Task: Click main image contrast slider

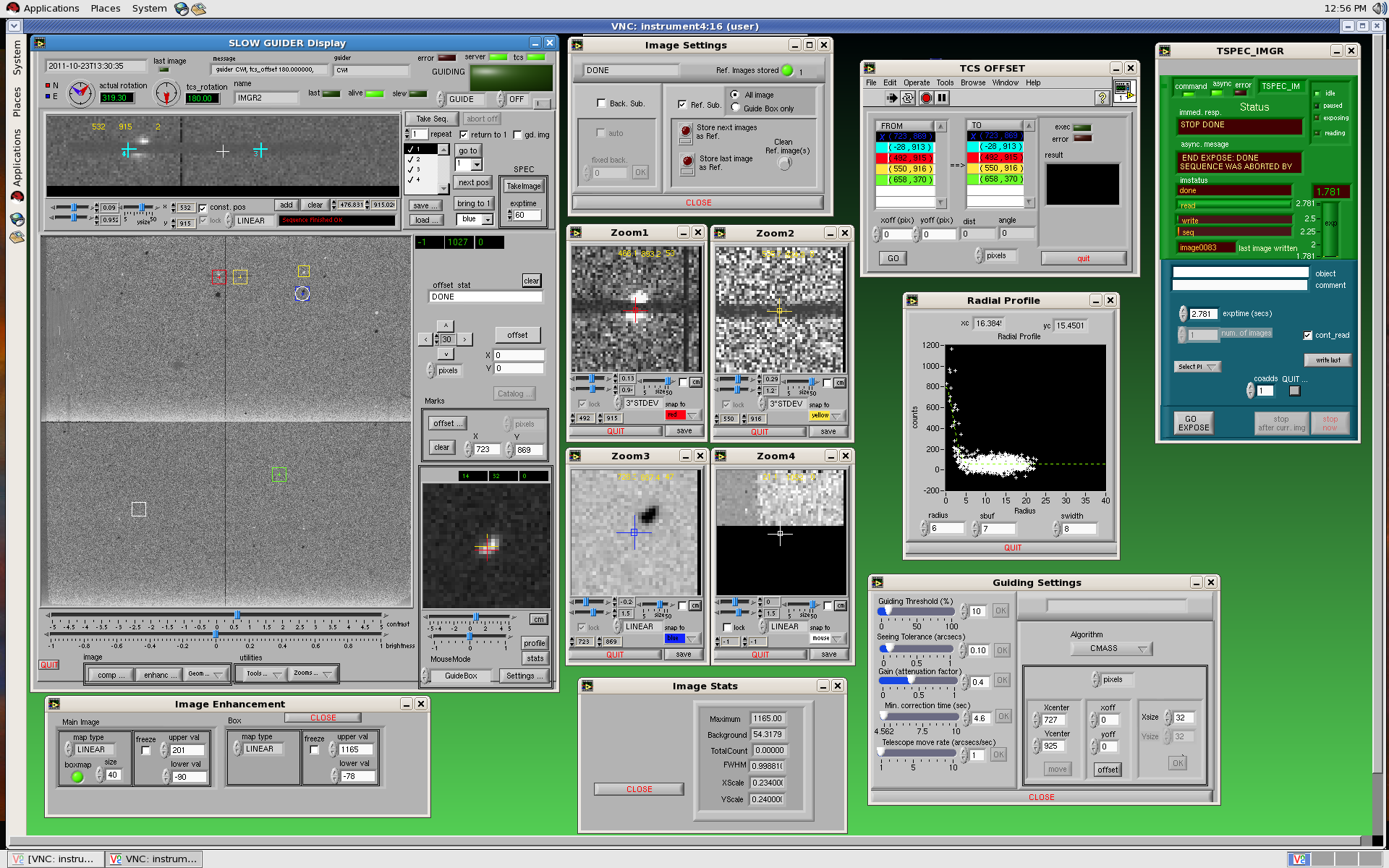Action: pyautogui.click(x=216, y=615)
